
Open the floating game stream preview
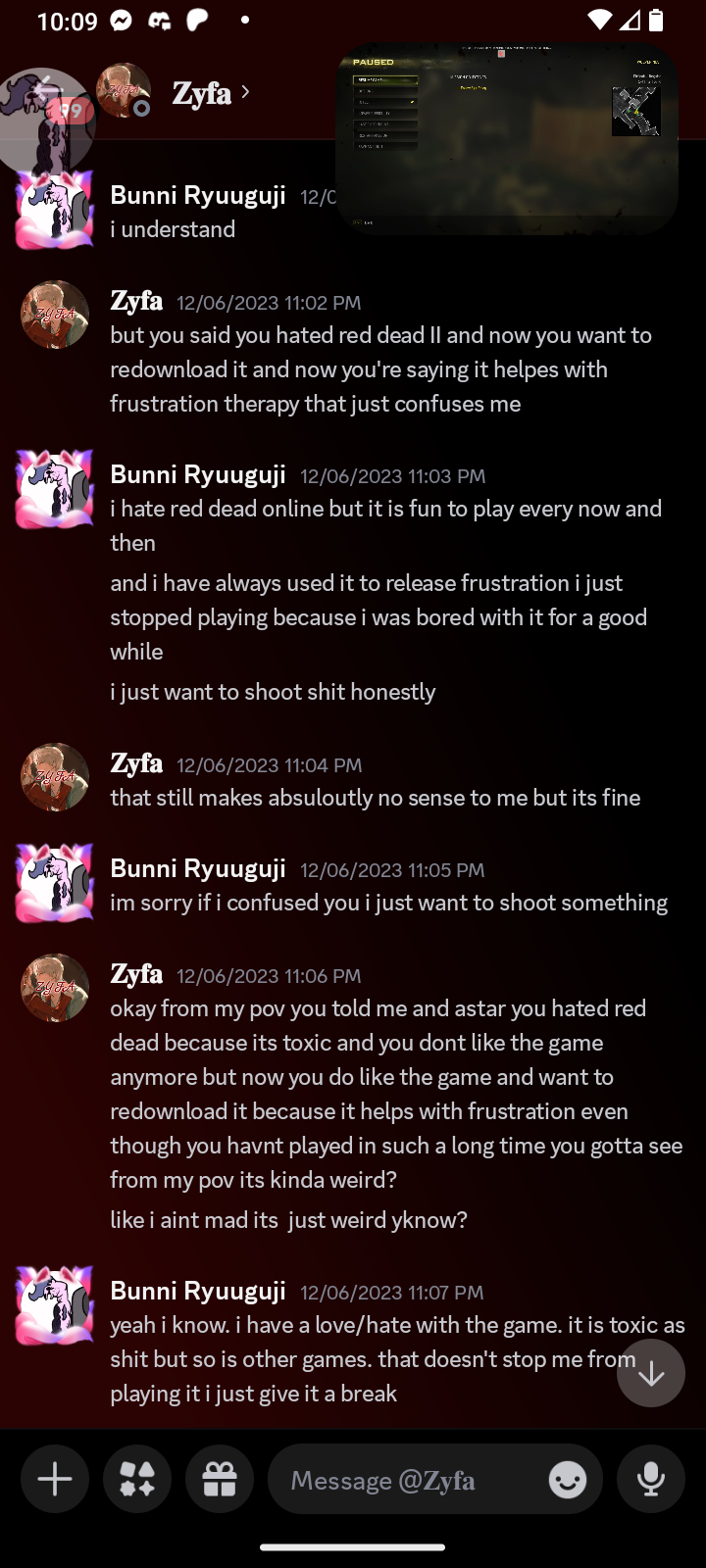click(x=506, y=138)
